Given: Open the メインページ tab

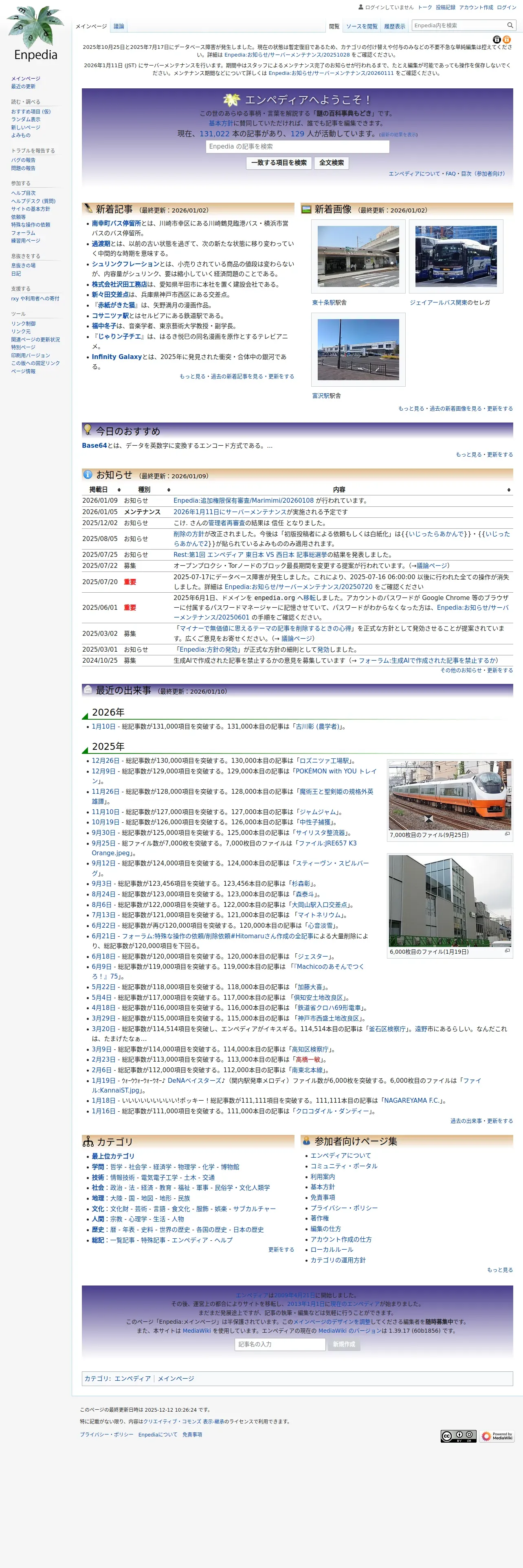Looking at the screenshot, I should pyautogui.click(x=91, y=26).
